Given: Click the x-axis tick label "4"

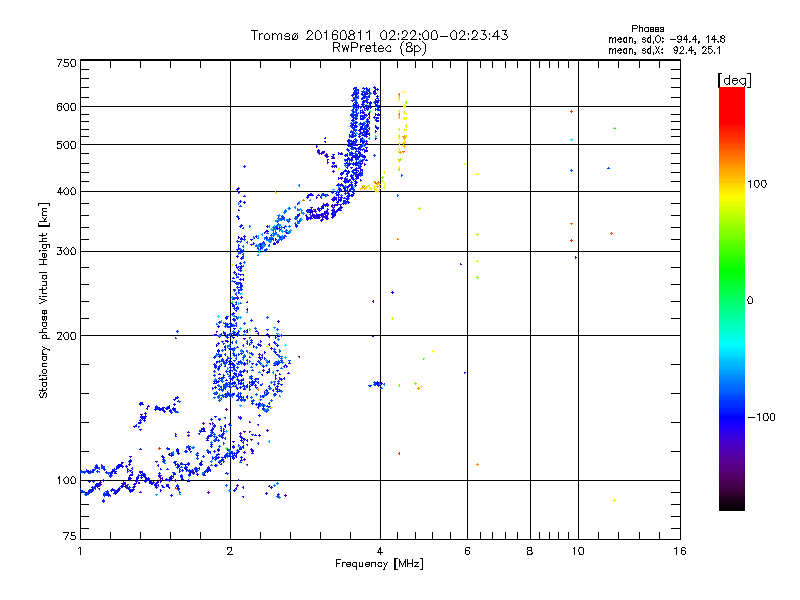Looking at the screenshot, I should (x=380, y=551).
